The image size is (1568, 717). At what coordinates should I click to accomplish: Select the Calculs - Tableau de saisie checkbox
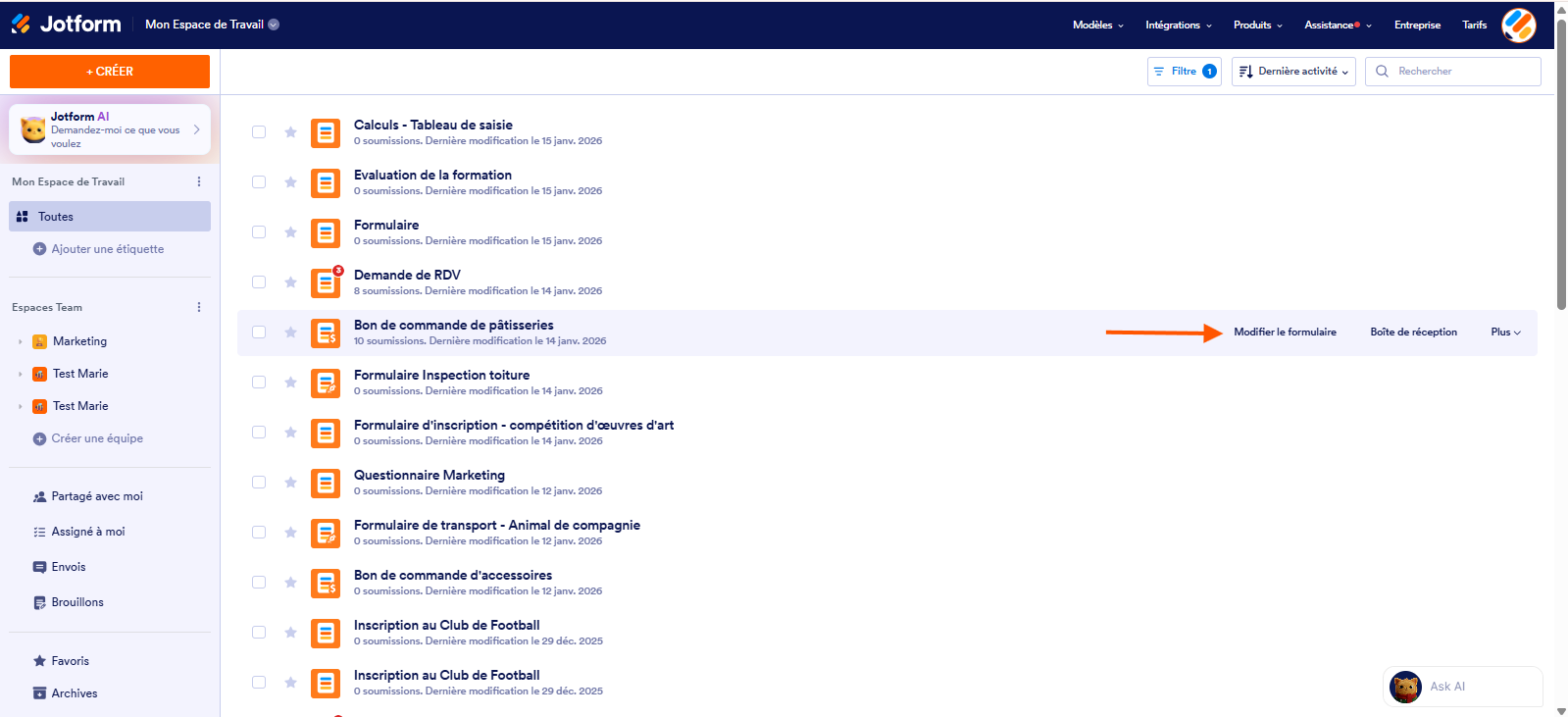coord(259,132)
